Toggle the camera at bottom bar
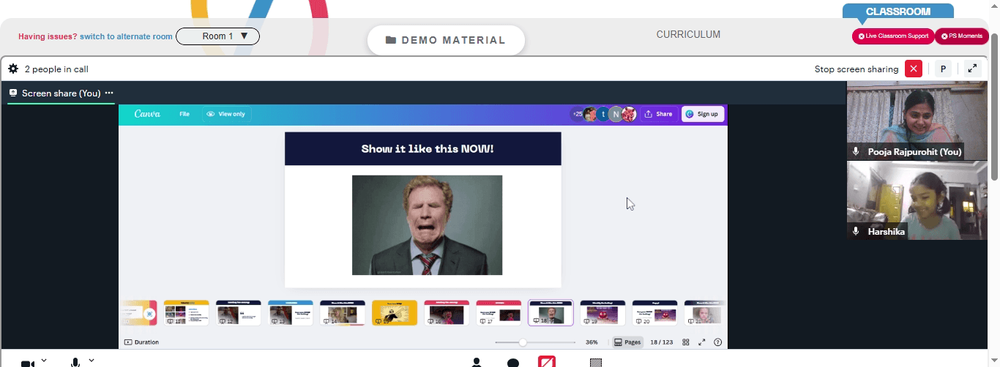Image resolution: width=1000 pixels, height=367 pixels. coord(27,363)
